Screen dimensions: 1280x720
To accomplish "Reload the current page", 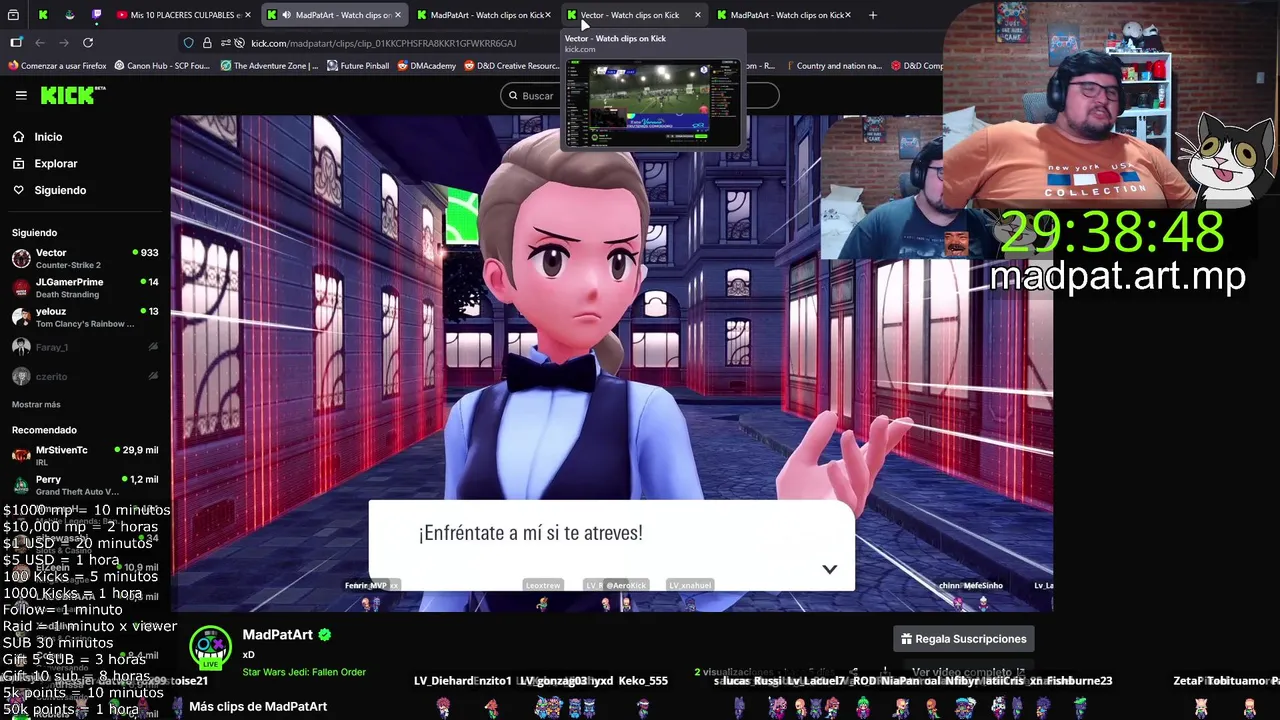I will 88,43.
